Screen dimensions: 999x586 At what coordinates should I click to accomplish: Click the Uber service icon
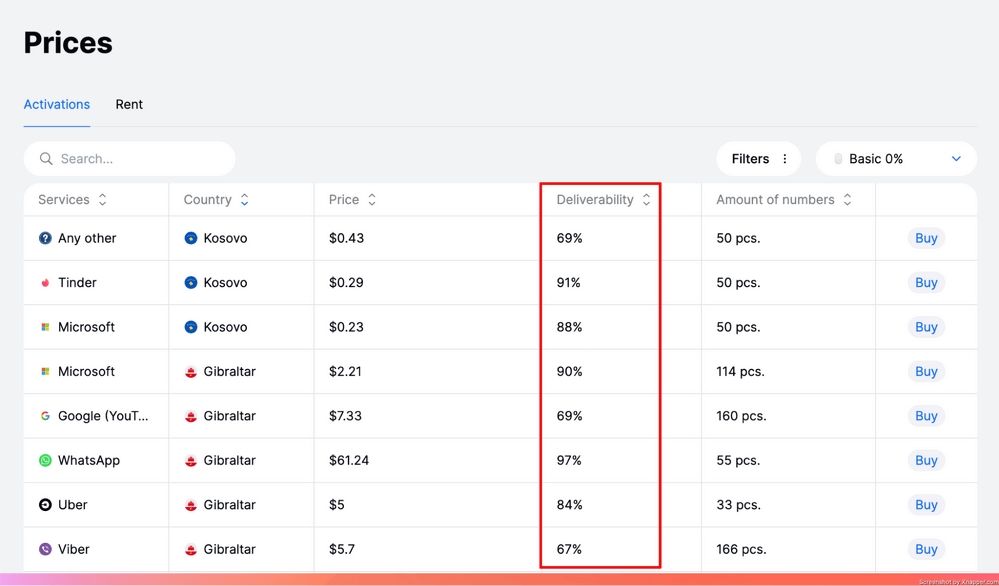pos(45,505)
